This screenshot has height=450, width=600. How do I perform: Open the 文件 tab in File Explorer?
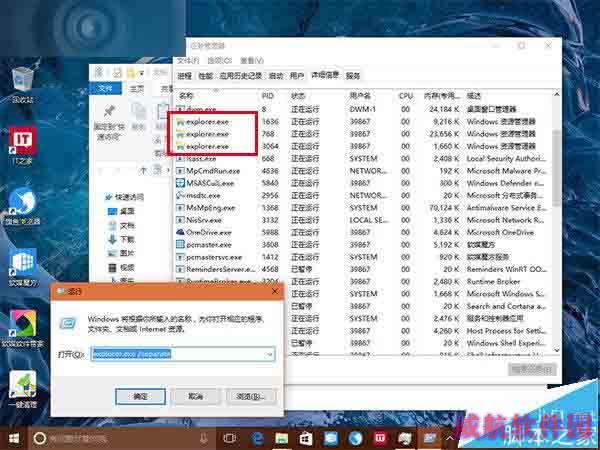coord(105,89)
